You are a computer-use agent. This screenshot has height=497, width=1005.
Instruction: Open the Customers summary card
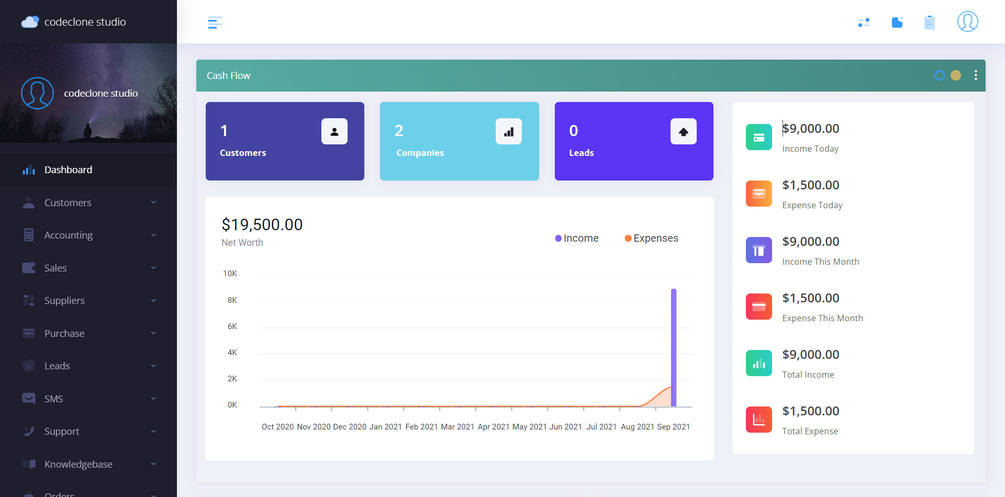pyautogui.click(x=285, y=141)
